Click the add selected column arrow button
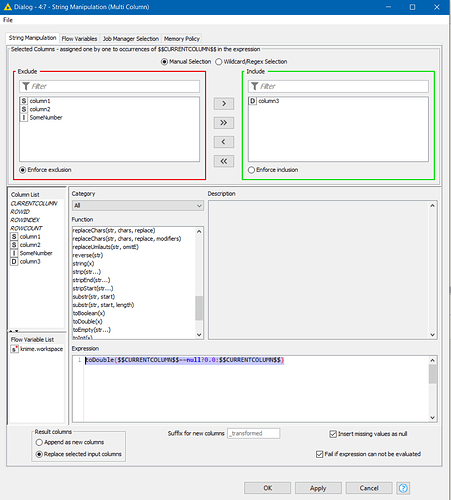This screenshot has height=500, width=451. pyautogui.click(x=224, y=104)
